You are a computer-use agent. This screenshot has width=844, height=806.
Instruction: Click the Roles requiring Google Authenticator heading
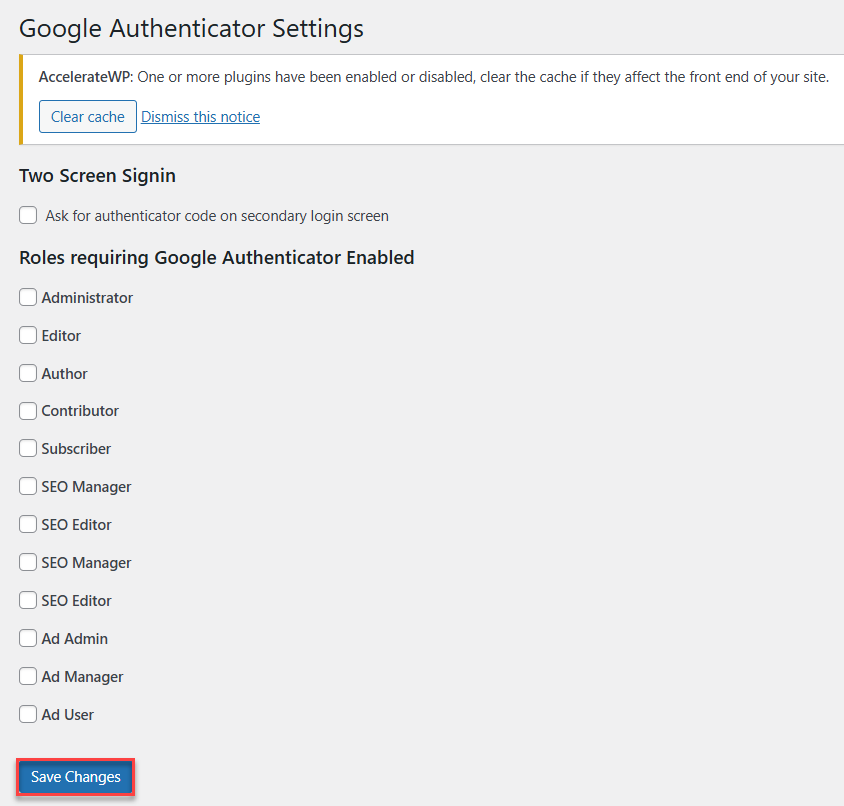point(216,257)
